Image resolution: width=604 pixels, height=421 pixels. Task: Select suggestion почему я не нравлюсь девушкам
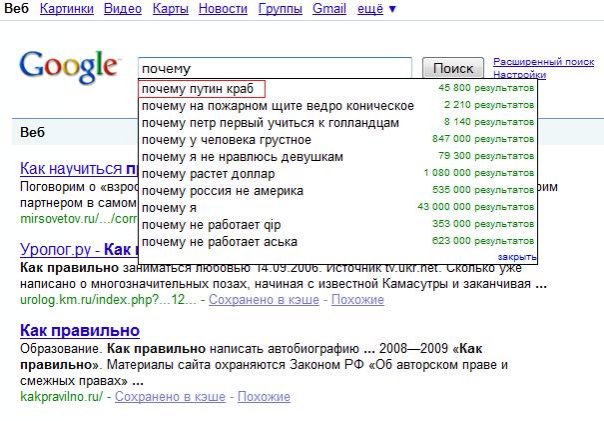pyautogui.click(x=242, y=157)
